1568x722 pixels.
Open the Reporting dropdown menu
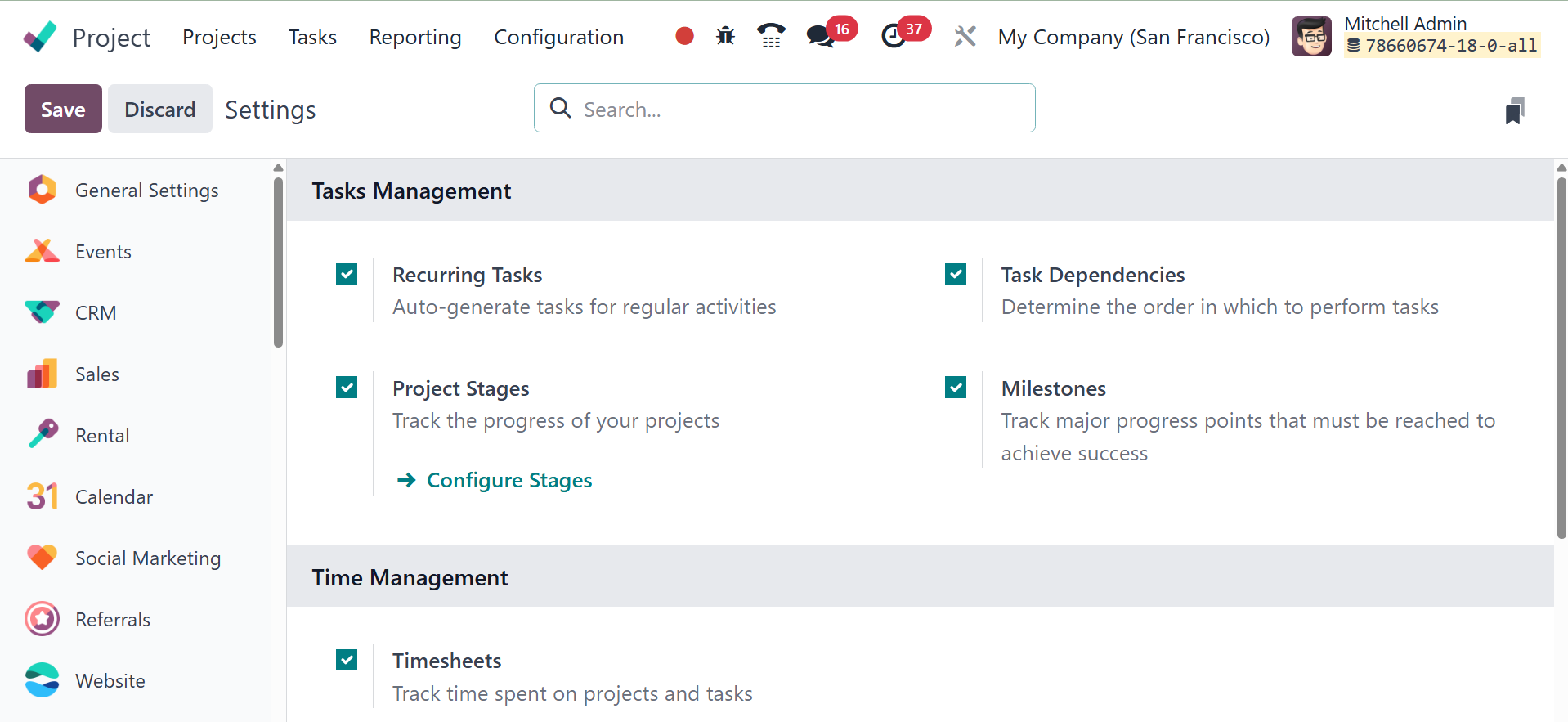click(414, 37)
